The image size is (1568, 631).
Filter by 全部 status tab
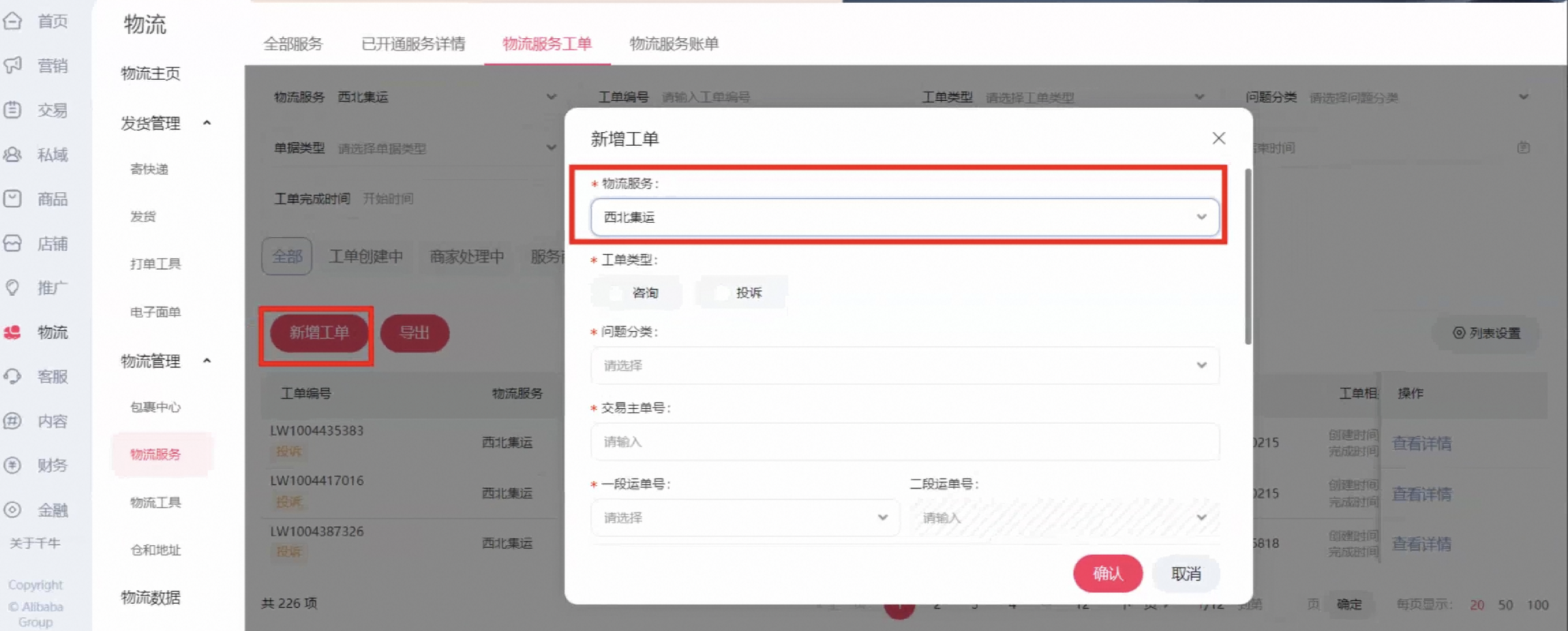click(287, 256)
